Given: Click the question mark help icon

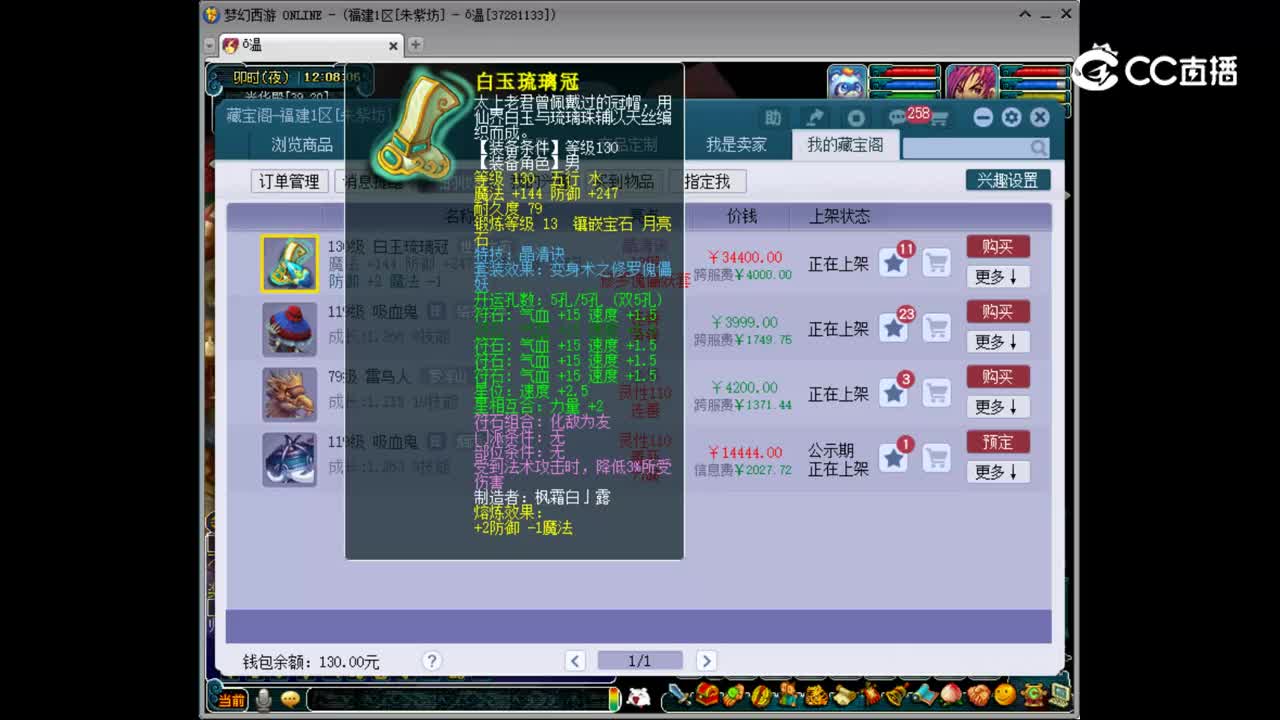Looking at the screenshot, I should click(x=432, y=661).
